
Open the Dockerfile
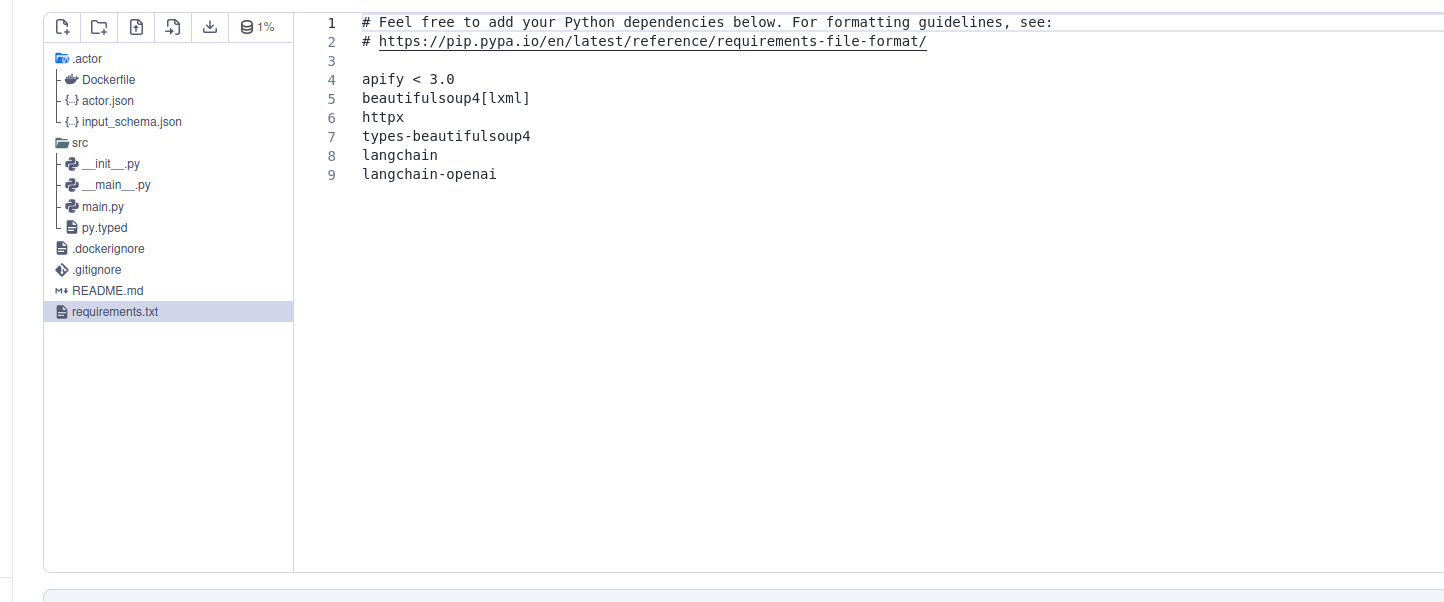(108, 79)
